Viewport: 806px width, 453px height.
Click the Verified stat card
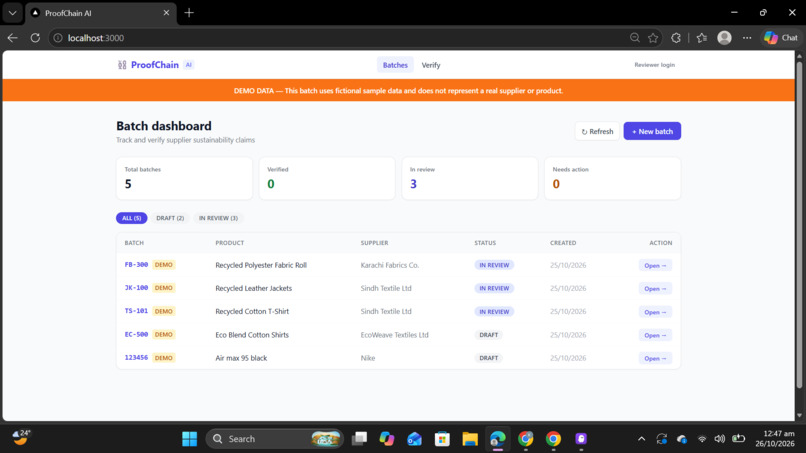point(327,178)
